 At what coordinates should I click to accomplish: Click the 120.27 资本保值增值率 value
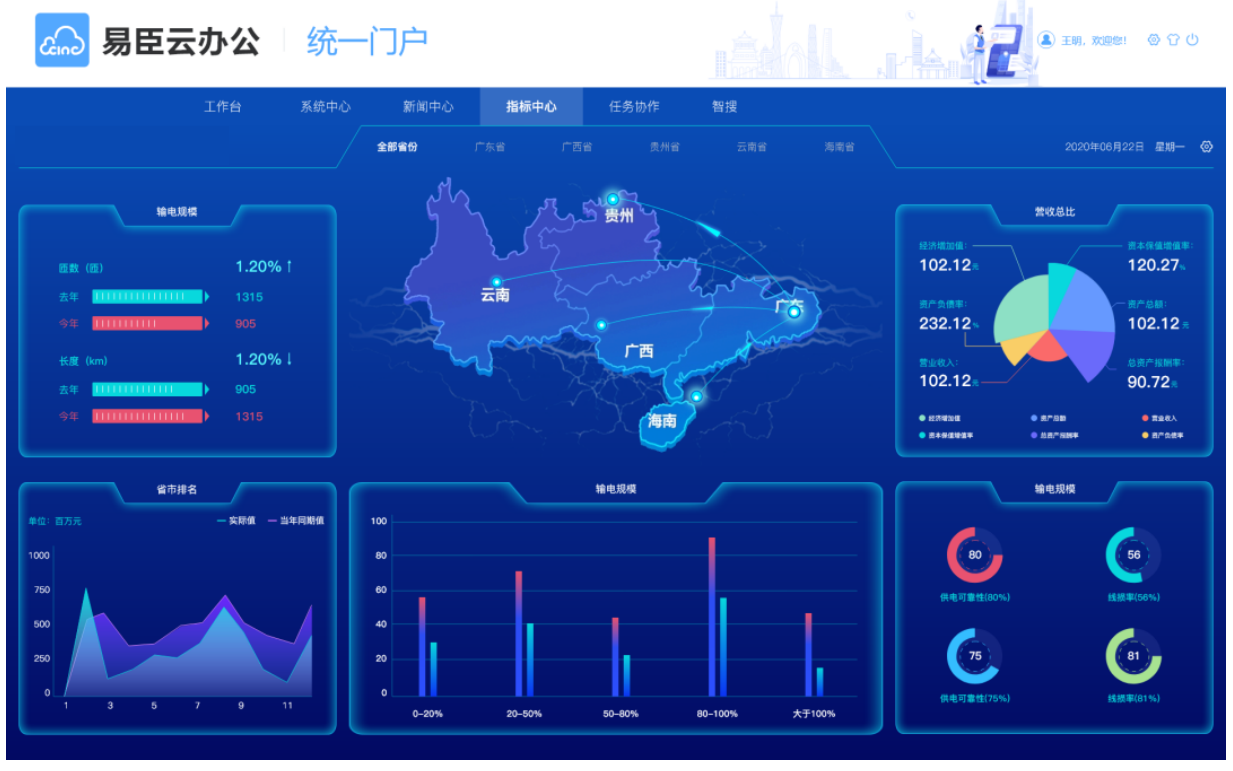click(x=1152, y=265)
